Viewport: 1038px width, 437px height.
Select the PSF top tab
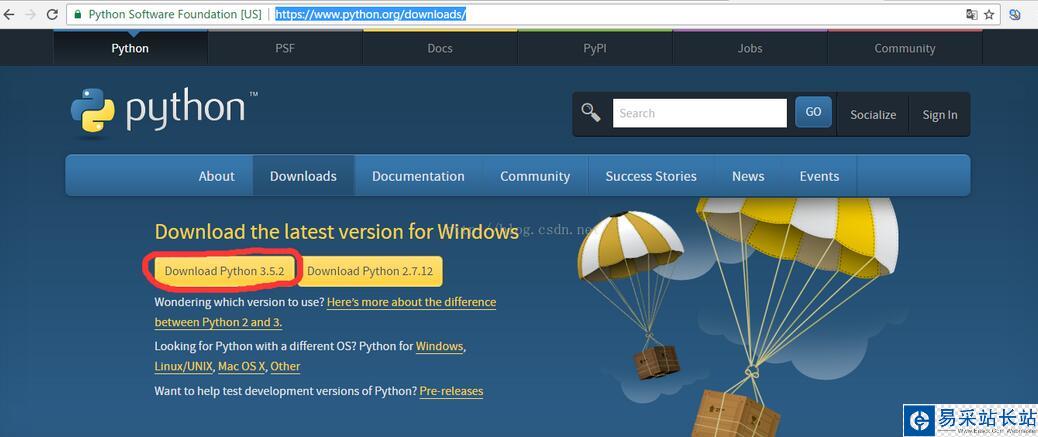tap(285, 48)
